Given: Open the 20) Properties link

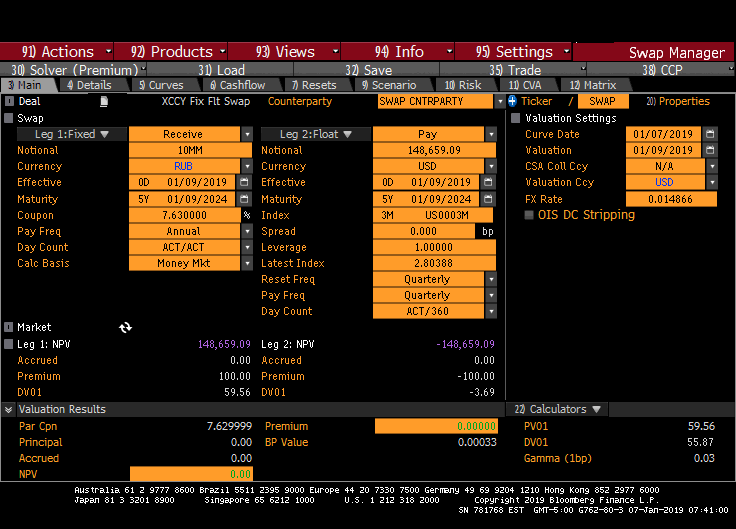Looking at the screenshot, I should click(x=678, y=101).
